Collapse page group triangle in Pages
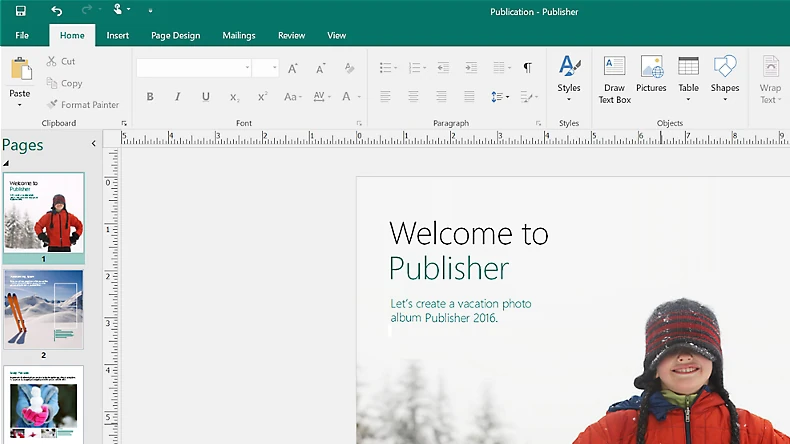The height and width of the screenshot is (444, 790). point(6,163)
